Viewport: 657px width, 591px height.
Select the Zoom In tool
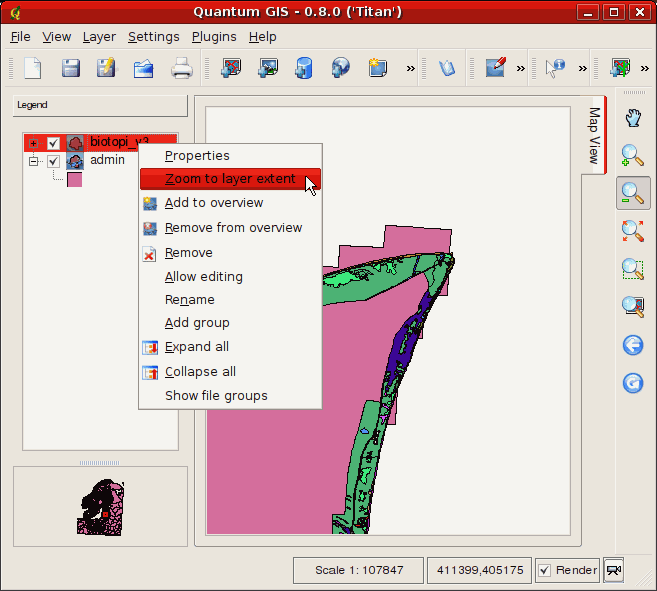(633, 156)
